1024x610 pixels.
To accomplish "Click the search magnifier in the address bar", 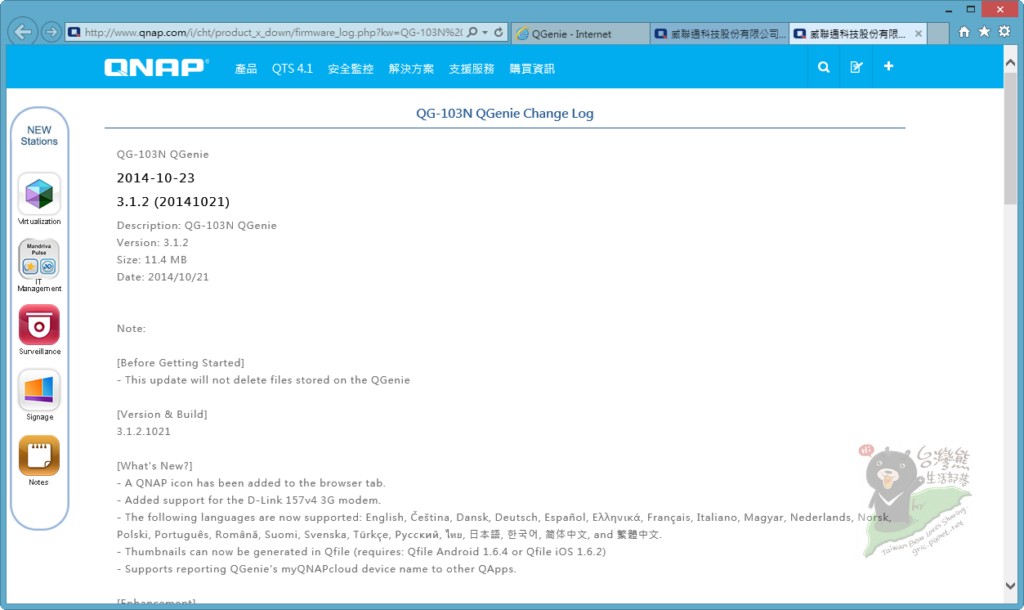I will 472,32.
